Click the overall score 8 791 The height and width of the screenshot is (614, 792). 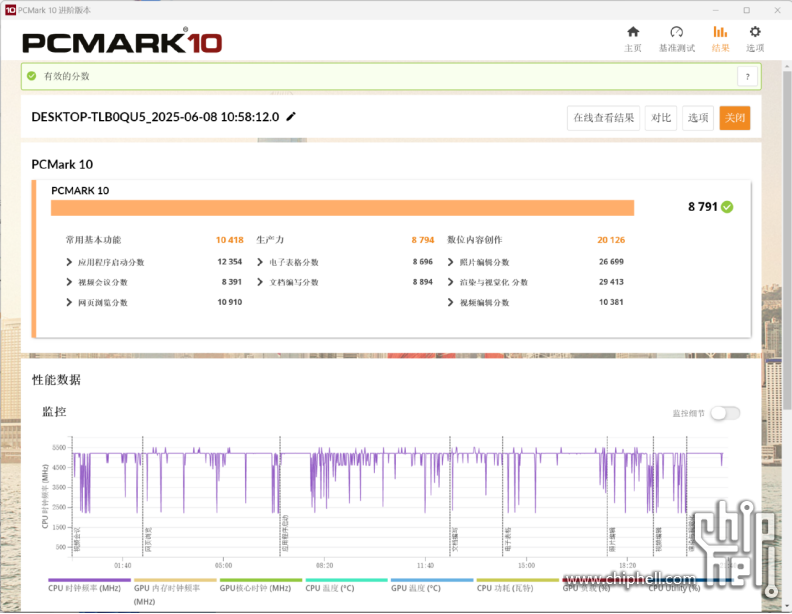pyautogui.click(x=703, y=207)
